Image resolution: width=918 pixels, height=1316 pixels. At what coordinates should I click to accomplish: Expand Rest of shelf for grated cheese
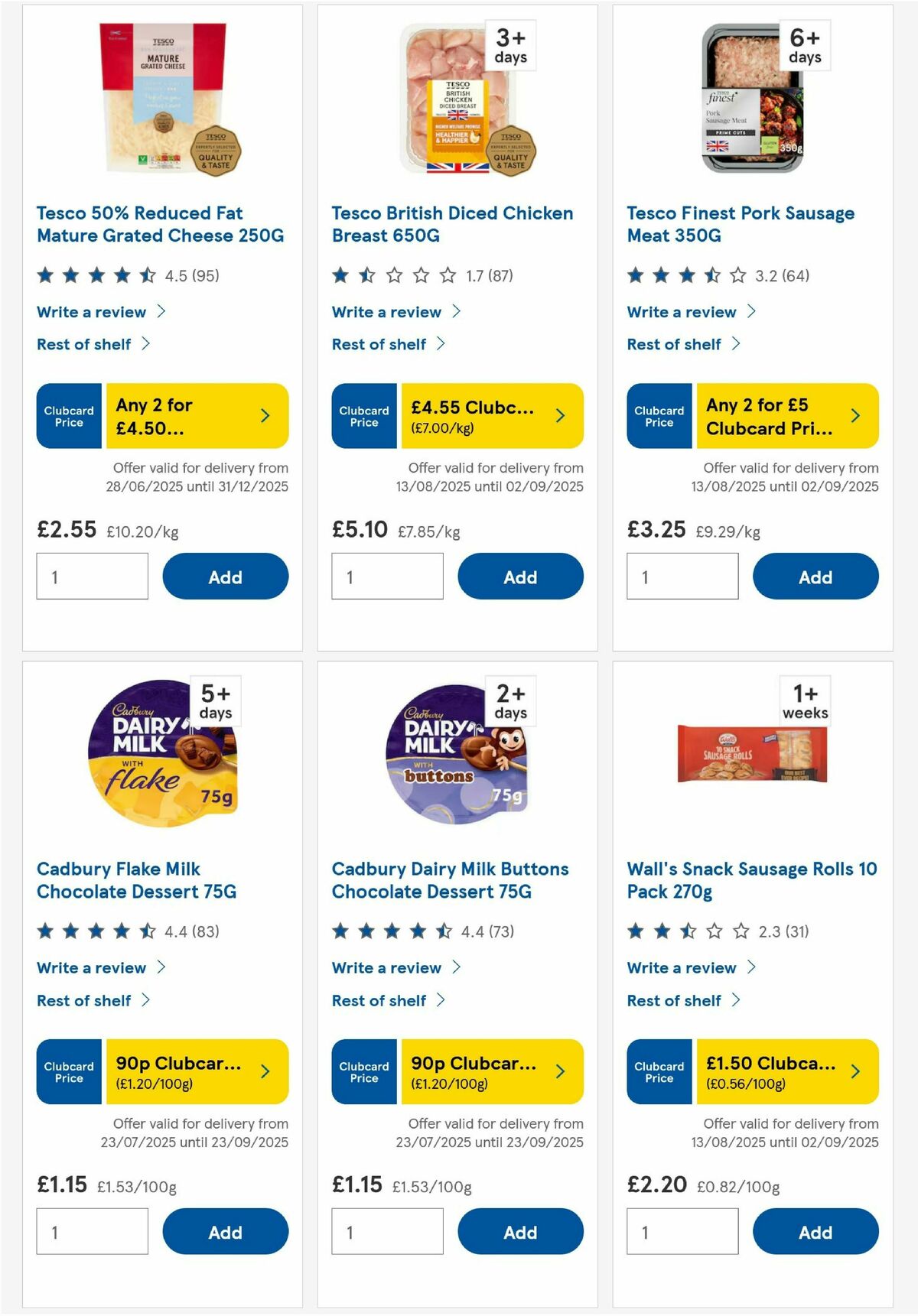point(84,344)
